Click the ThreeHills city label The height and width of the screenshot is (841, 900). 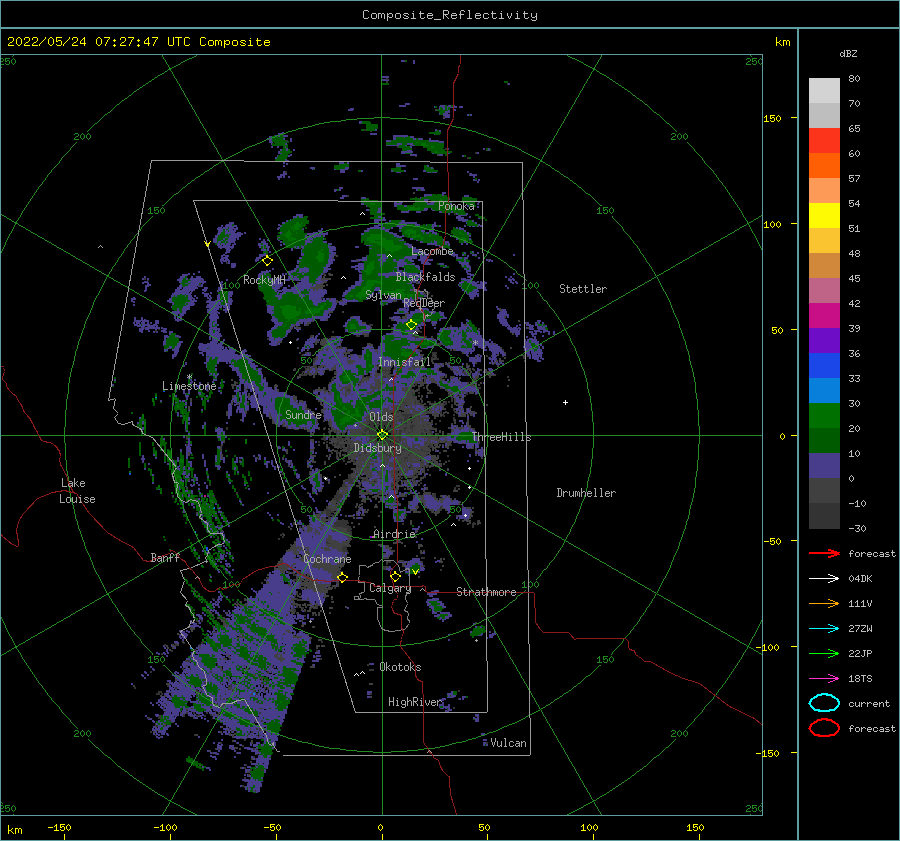[501, 437]
